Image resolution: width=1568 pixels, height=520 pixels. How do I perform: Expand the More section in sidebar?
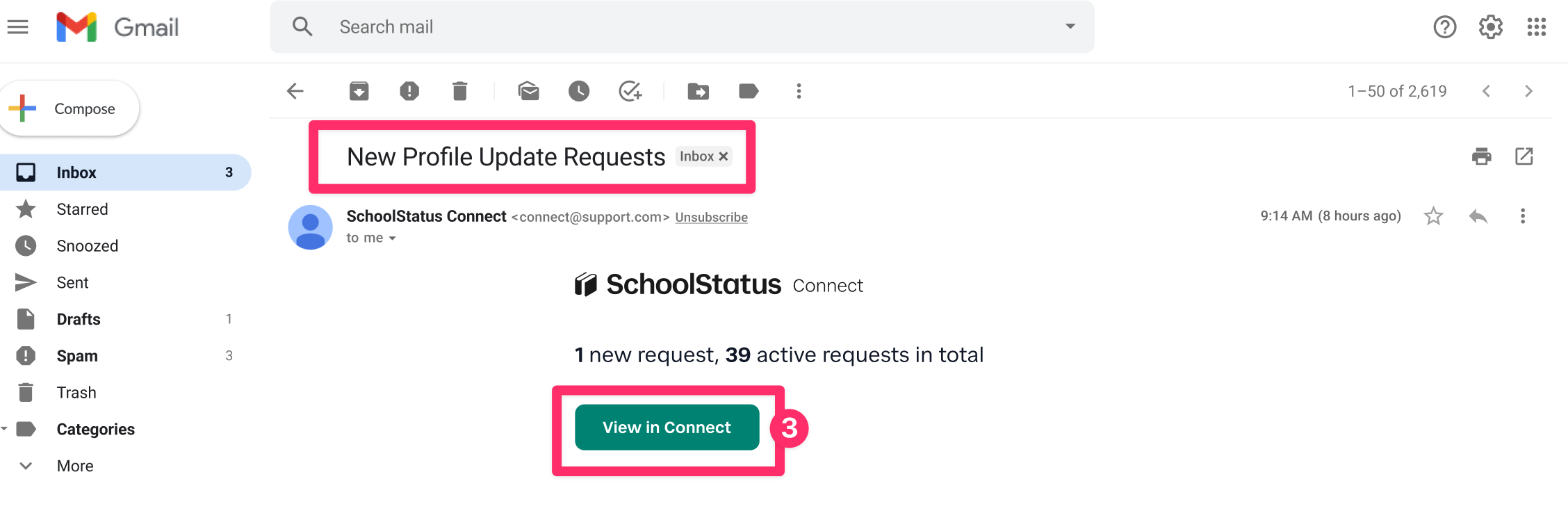tap(75, 466)
